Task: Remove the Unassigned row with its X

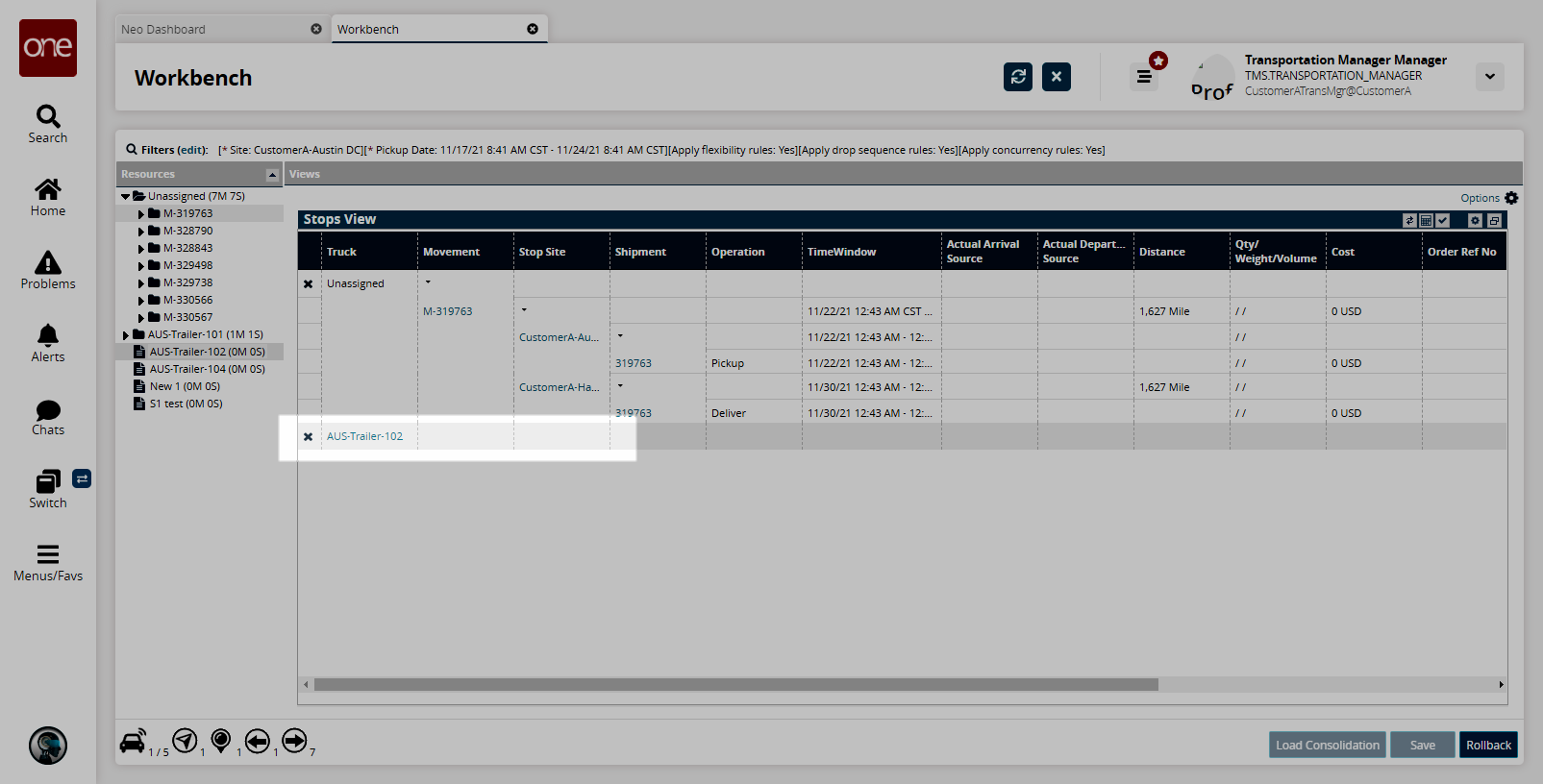Action: coord(309,284)
